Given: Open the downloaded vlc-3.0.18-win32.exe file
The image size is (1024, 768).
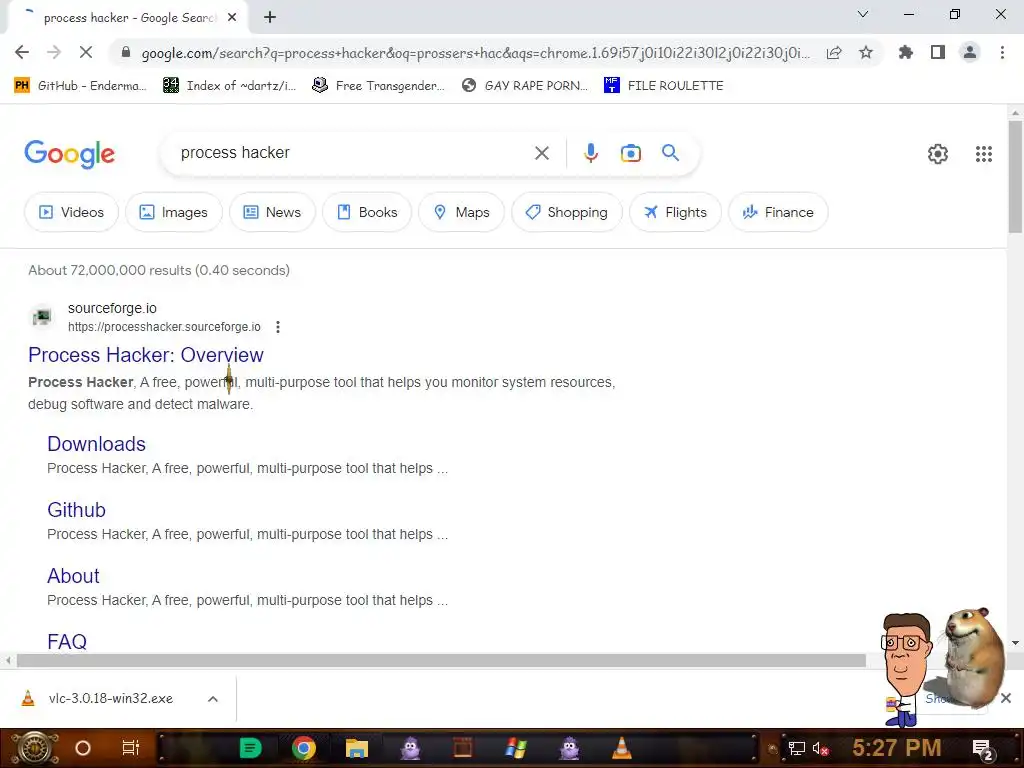Looking at the screenshot, I should (98, 699).
